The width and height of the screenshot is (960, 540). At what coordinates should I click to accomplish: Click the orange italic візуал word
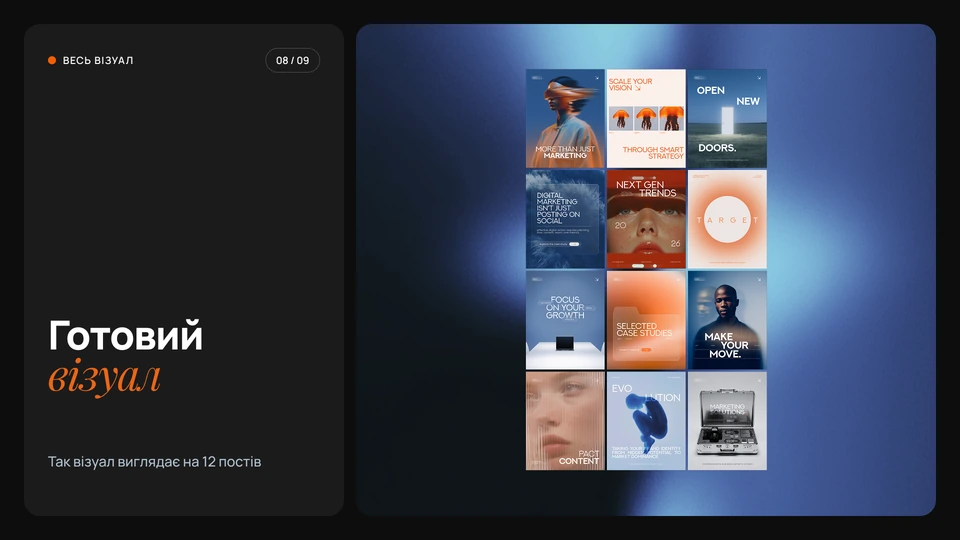tap(104, 378)
